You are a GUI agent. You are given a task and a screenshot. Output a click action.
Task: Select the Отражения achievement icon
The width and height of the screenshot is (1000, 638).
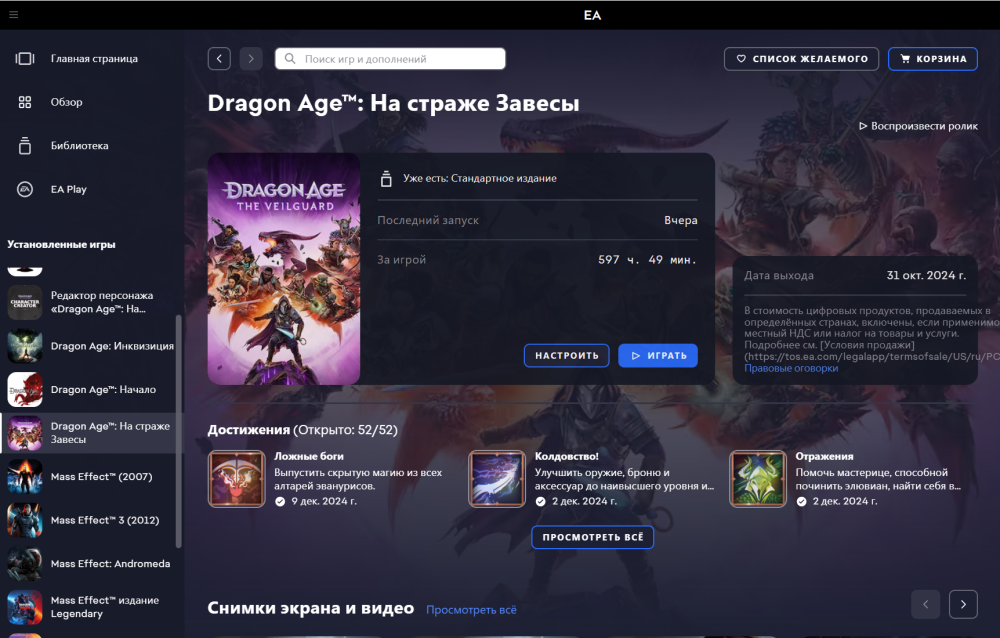[x=757, y=479]
